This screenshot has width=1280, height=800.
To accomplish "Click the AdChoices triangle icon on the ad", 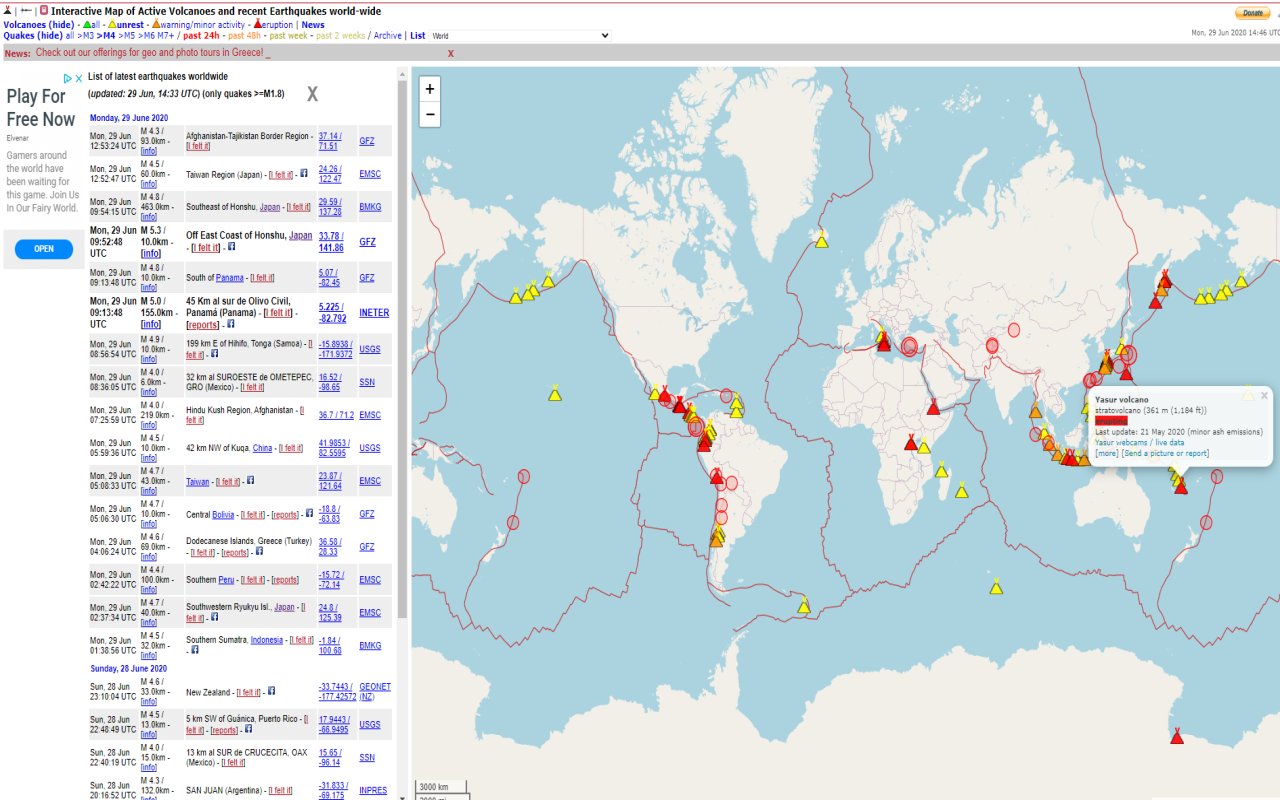I will [x=68, y=78].
